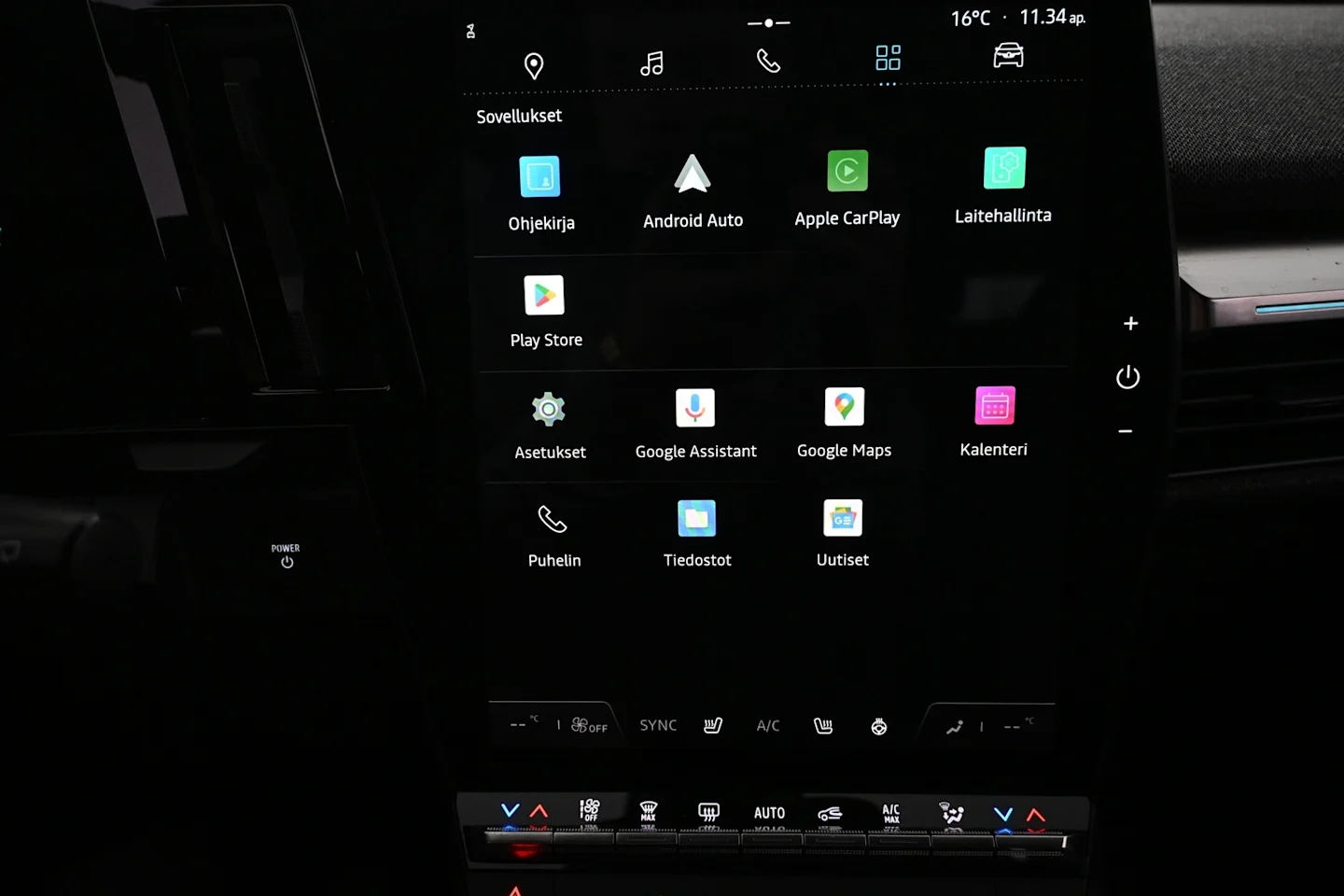The image size is (1344, 896).
Task: Tap the fan OFF indicator on screen
Action: (589, 725)
